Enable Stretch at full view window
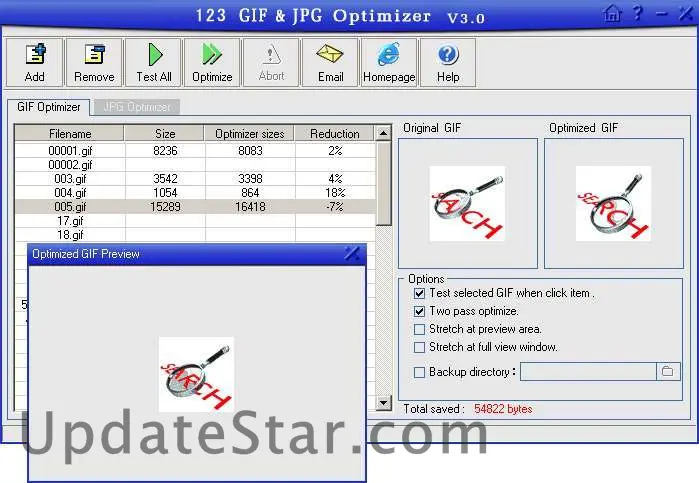 pos(419,347)
